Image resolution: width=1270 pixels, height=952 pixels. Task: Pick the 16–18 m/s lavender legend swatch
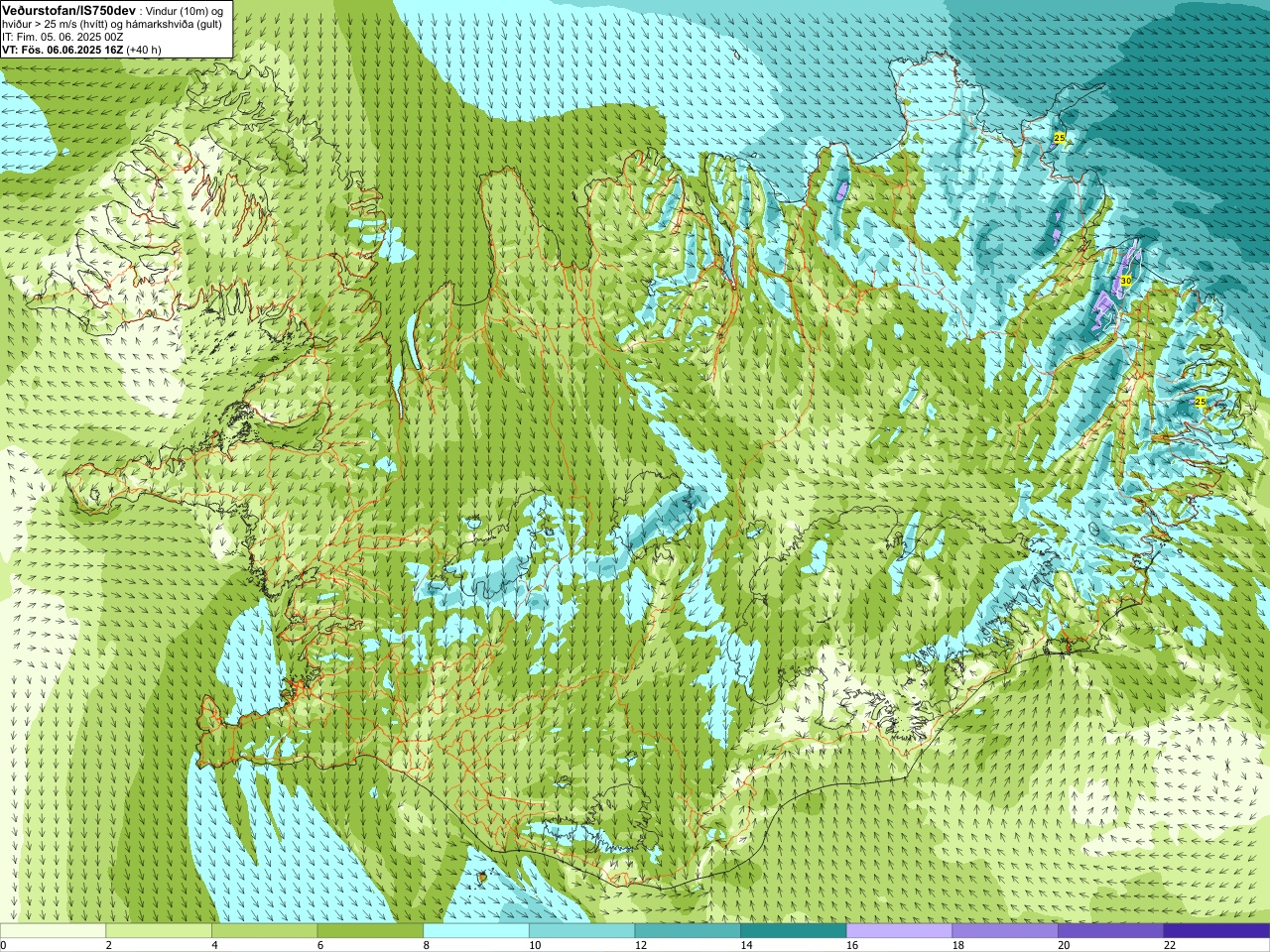pyautogui.click(x=899, y=930)
